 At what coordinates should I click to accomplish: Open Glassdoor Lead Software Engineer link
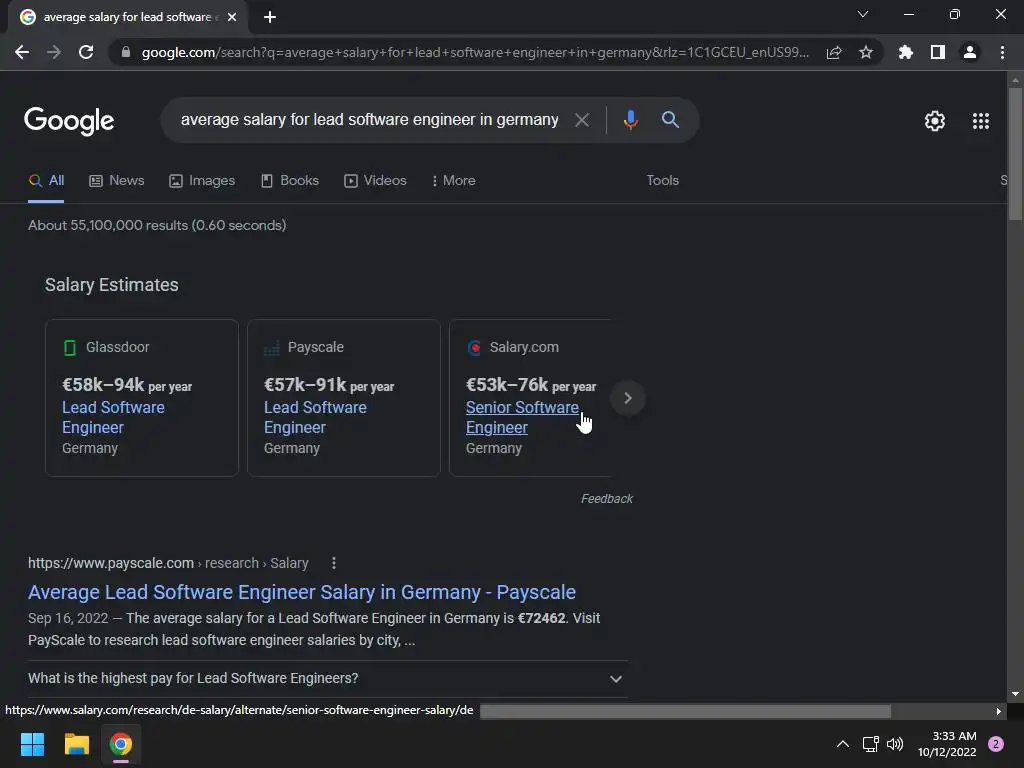(113, 417)
